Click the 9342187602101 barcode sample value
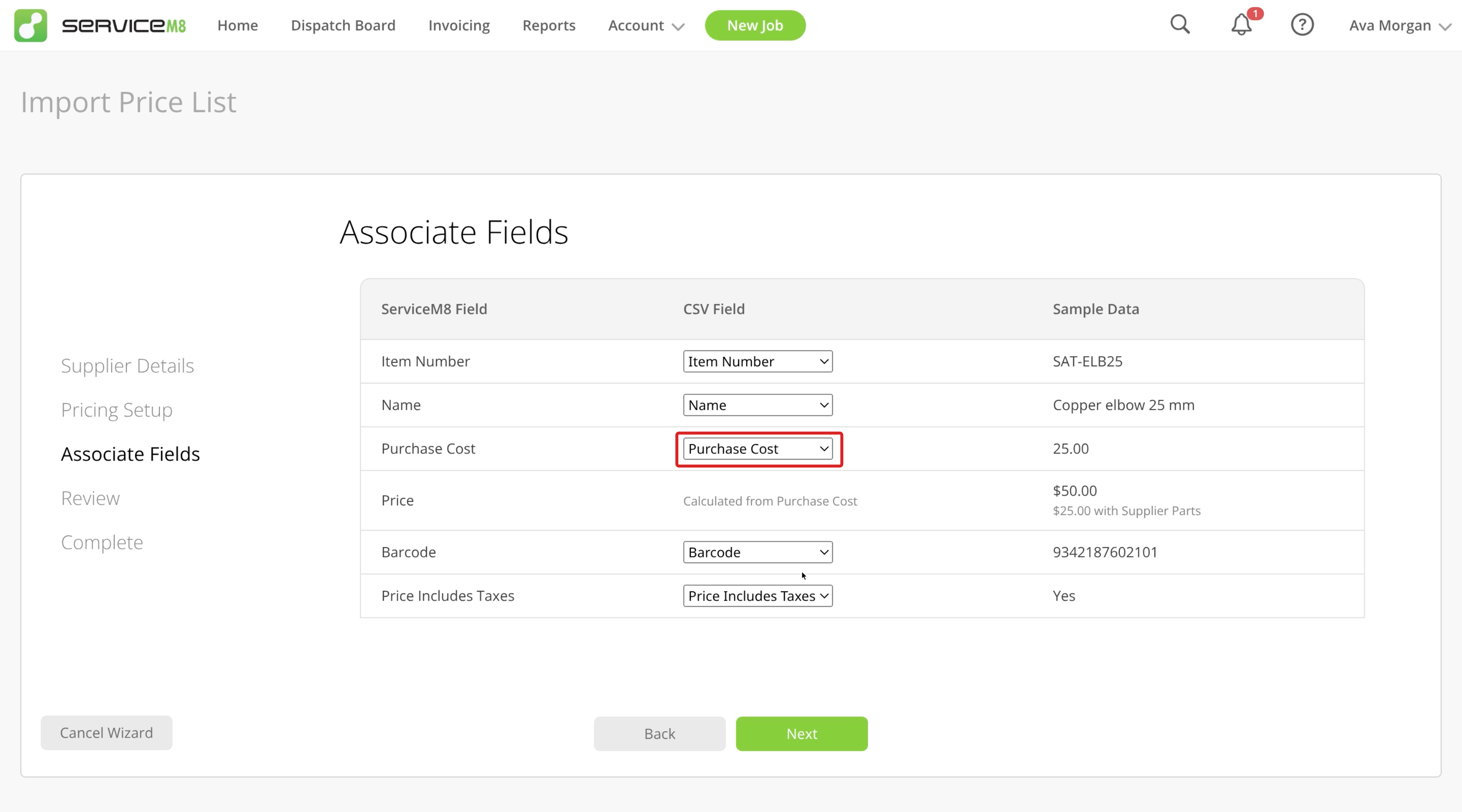The width and height of the screenshot is (1462, 812). (1105, 552)
